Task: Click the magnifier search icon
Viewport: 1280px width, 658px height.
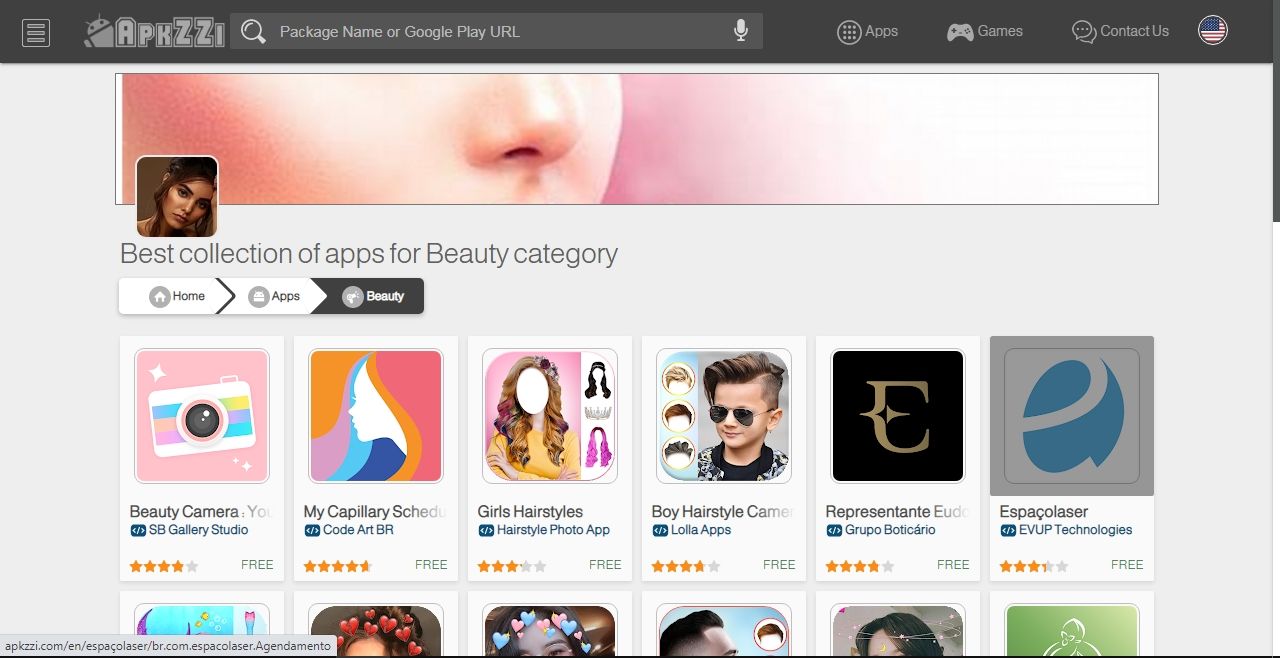Action: point(253,32)
